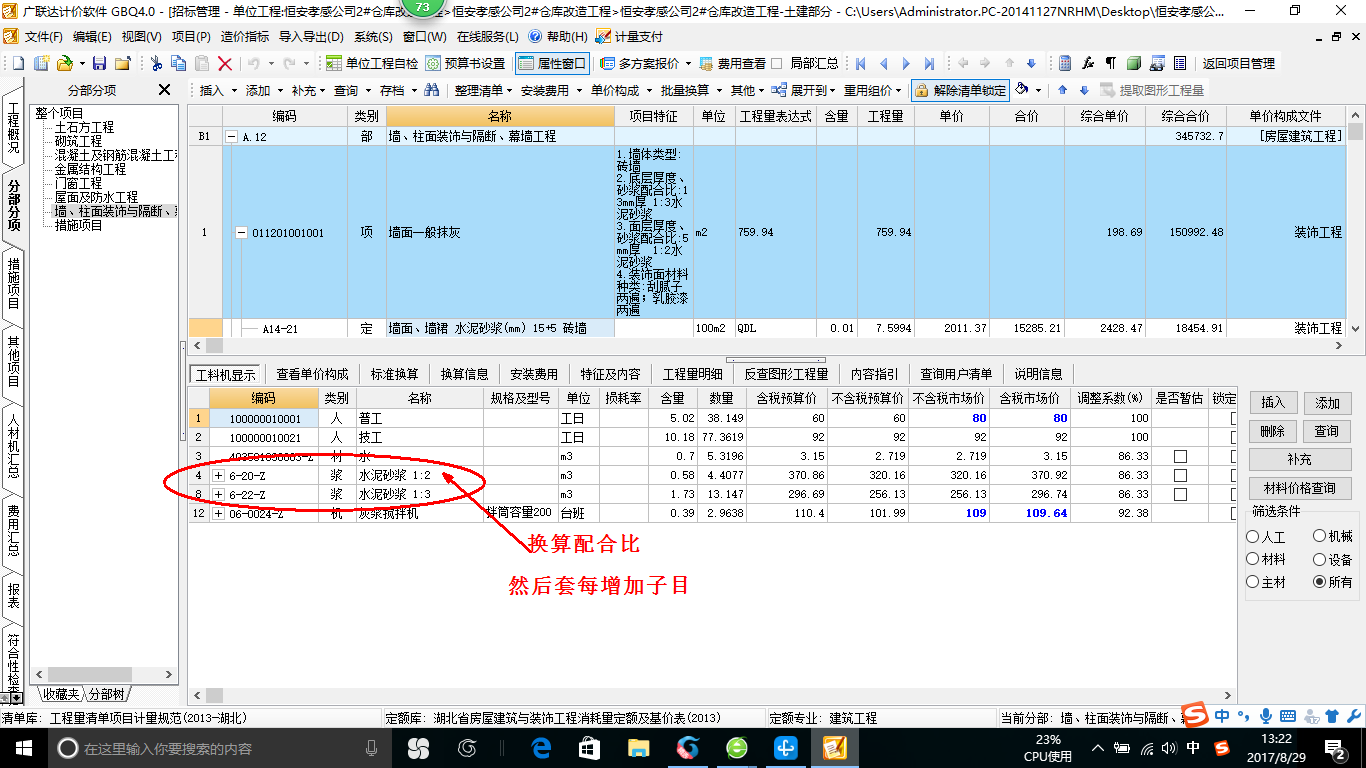The height and width of the screenshot is (768, 1366).
Task: Switch to the 标准换算 tab
Action: pyautogui.click(x=394, y=374)
